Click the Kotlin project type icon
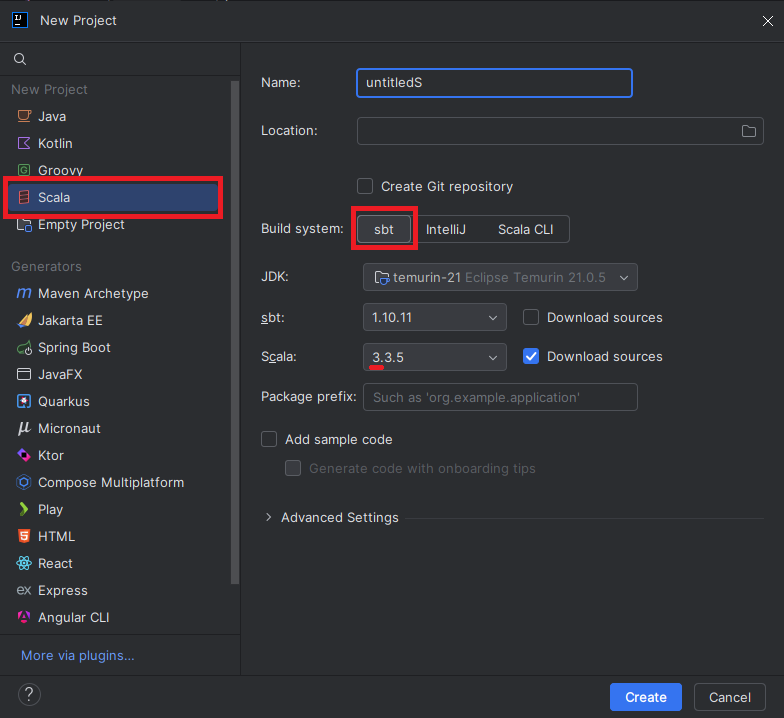The image size is (784, 718). click(x=24, y=144)
